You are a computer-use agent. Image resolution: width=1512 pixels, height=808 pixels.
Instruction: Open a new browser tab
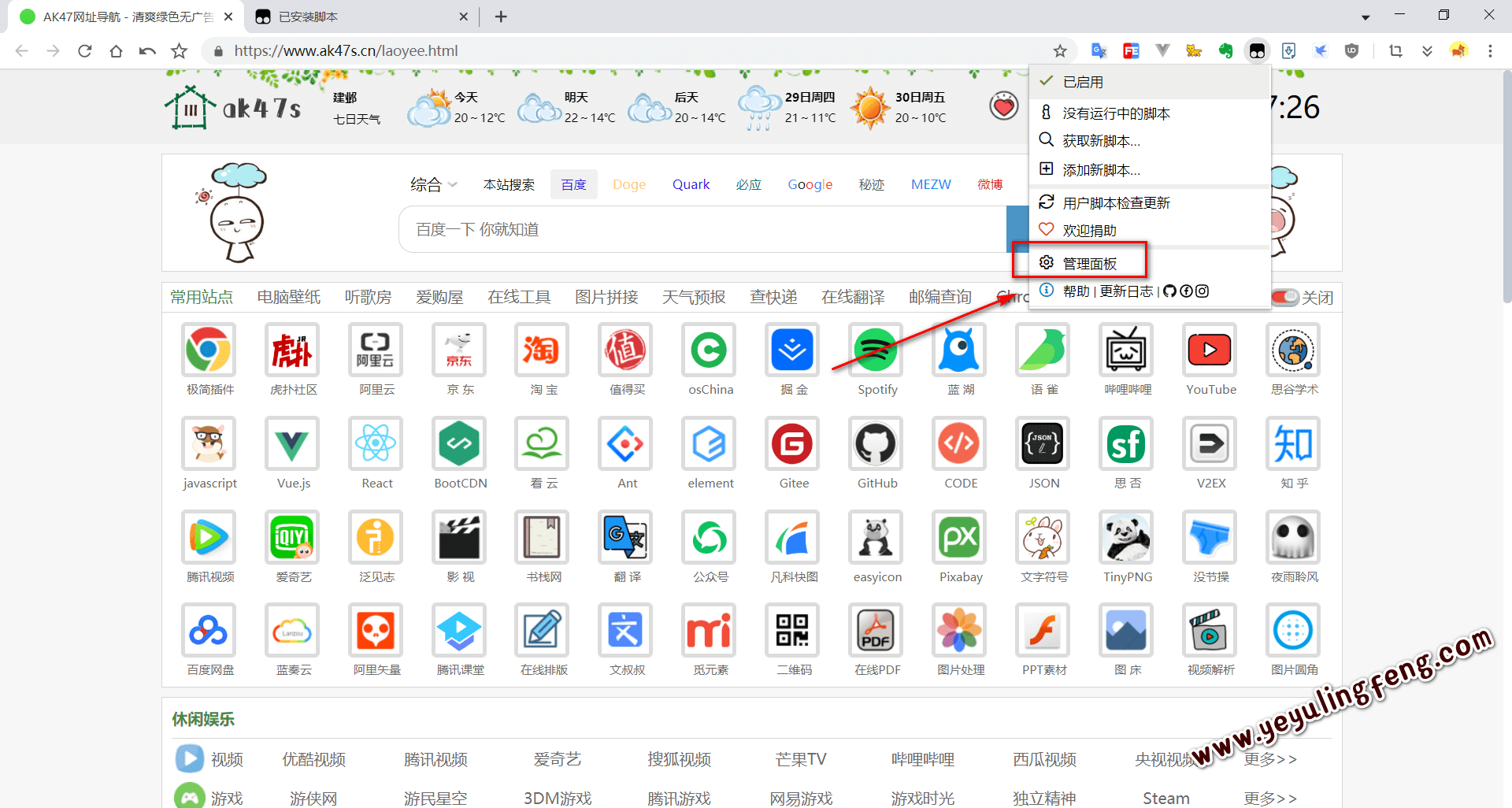pos(501,17)
